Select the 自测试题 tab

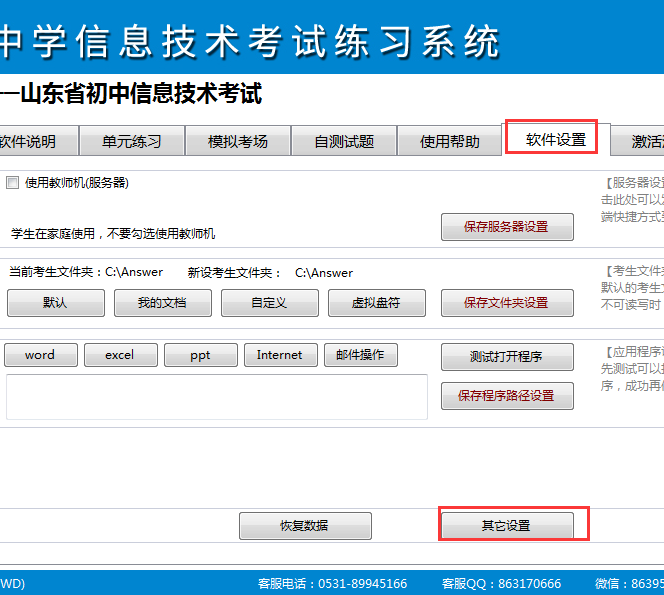point(343,141)
